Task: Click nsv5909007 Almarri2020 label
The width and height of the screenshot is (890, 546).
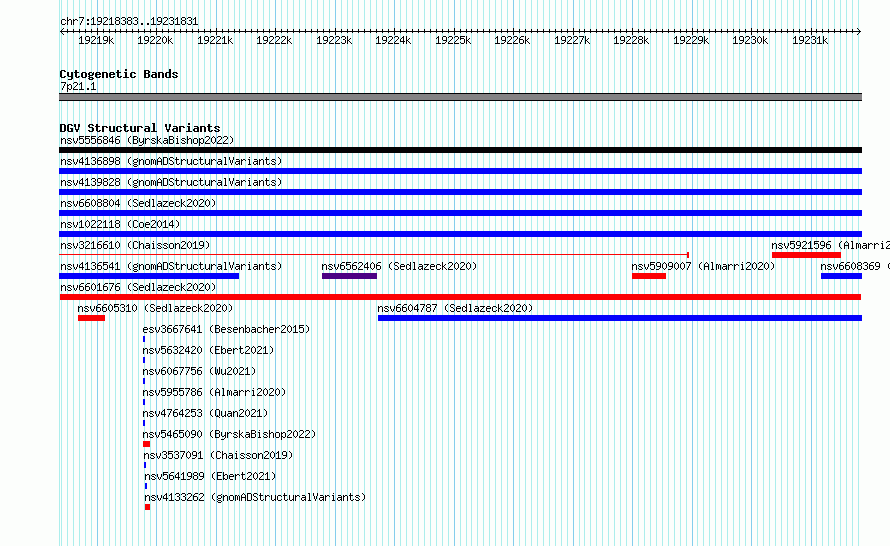Action: 703,266
